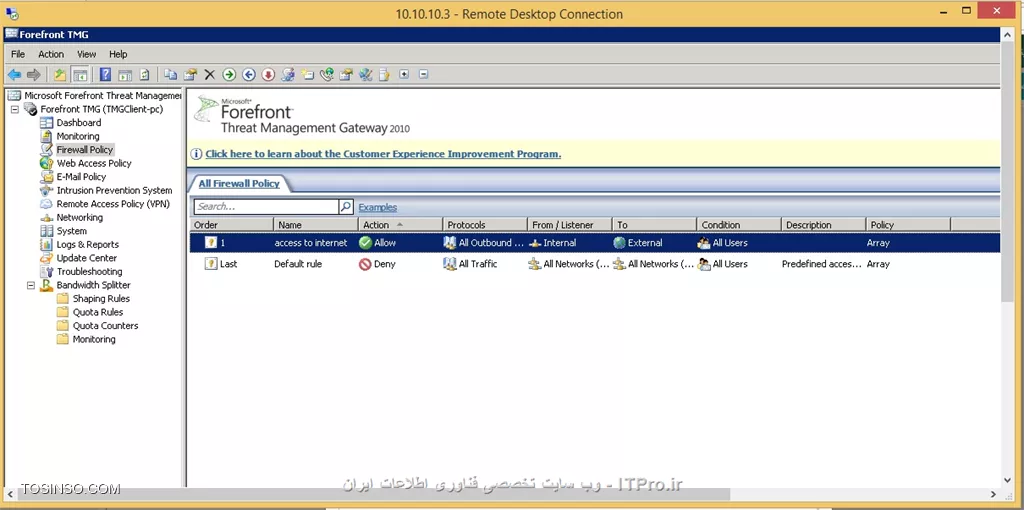
Task: Toggle the Show/Hide Console Tree icon
Action: 80,74
